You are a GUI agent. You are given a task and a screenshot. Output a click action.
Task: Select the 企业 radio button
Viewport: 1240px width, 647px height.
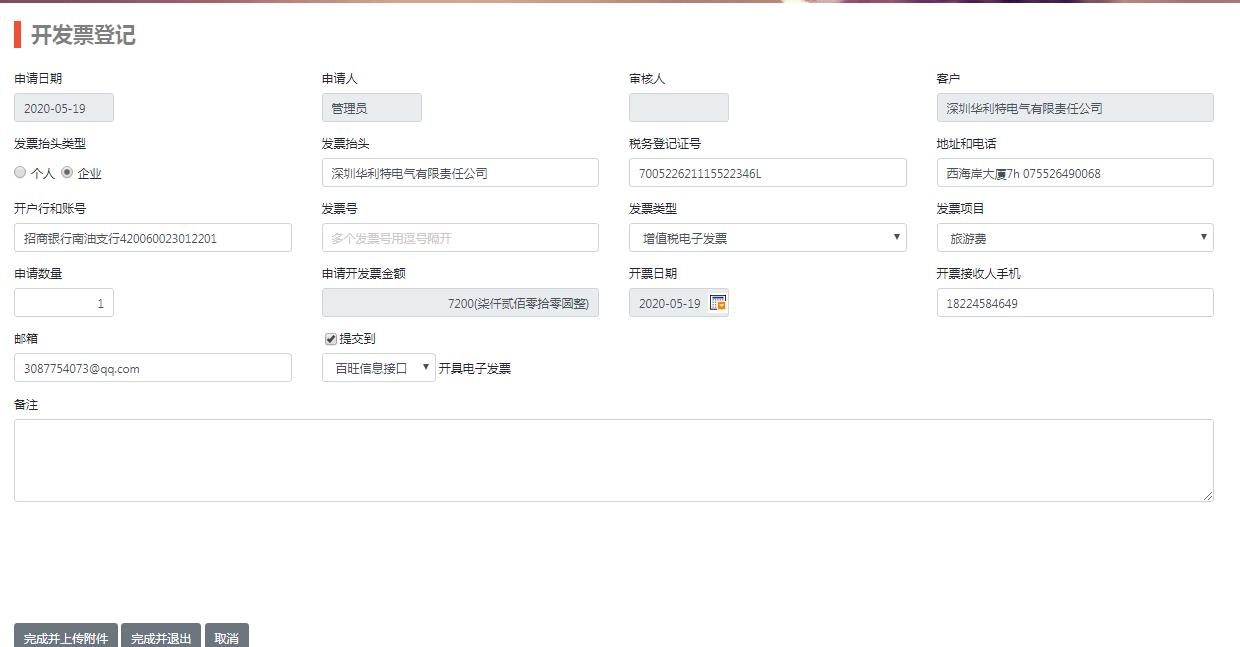pyautogui.click(x=67, y=172)
